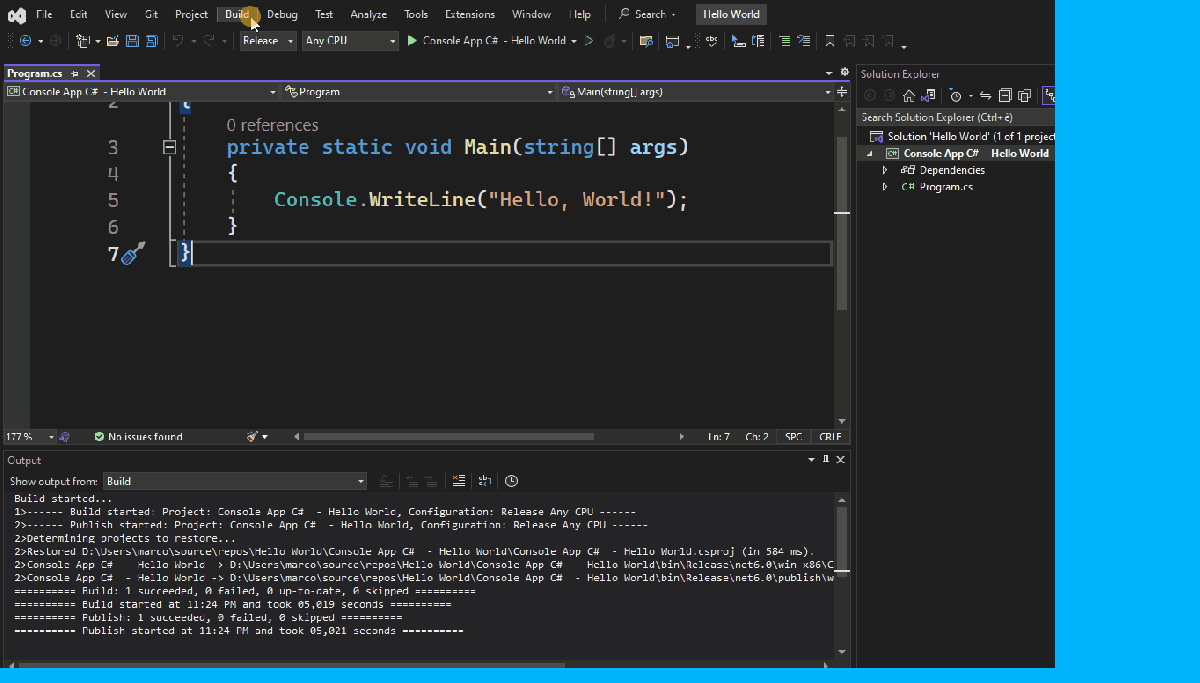
Task: Close the Program.cs tab
Action: tap(92, 74)
